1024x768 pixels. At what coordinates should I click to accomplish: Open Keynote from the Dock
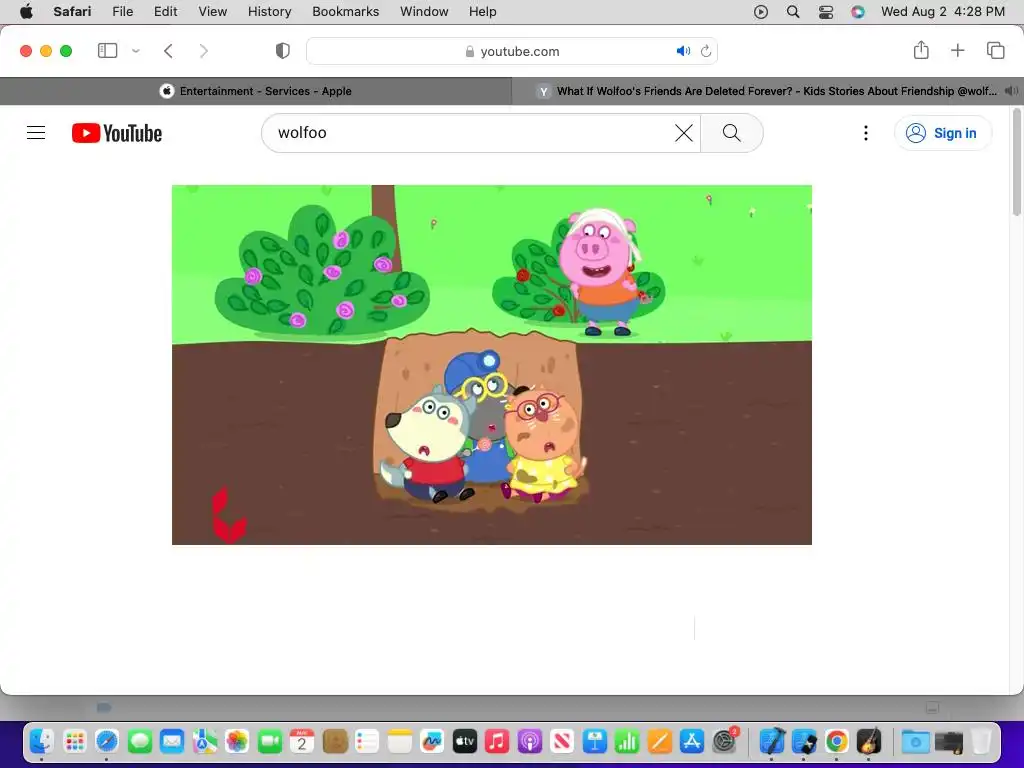(x=594, y=741)
